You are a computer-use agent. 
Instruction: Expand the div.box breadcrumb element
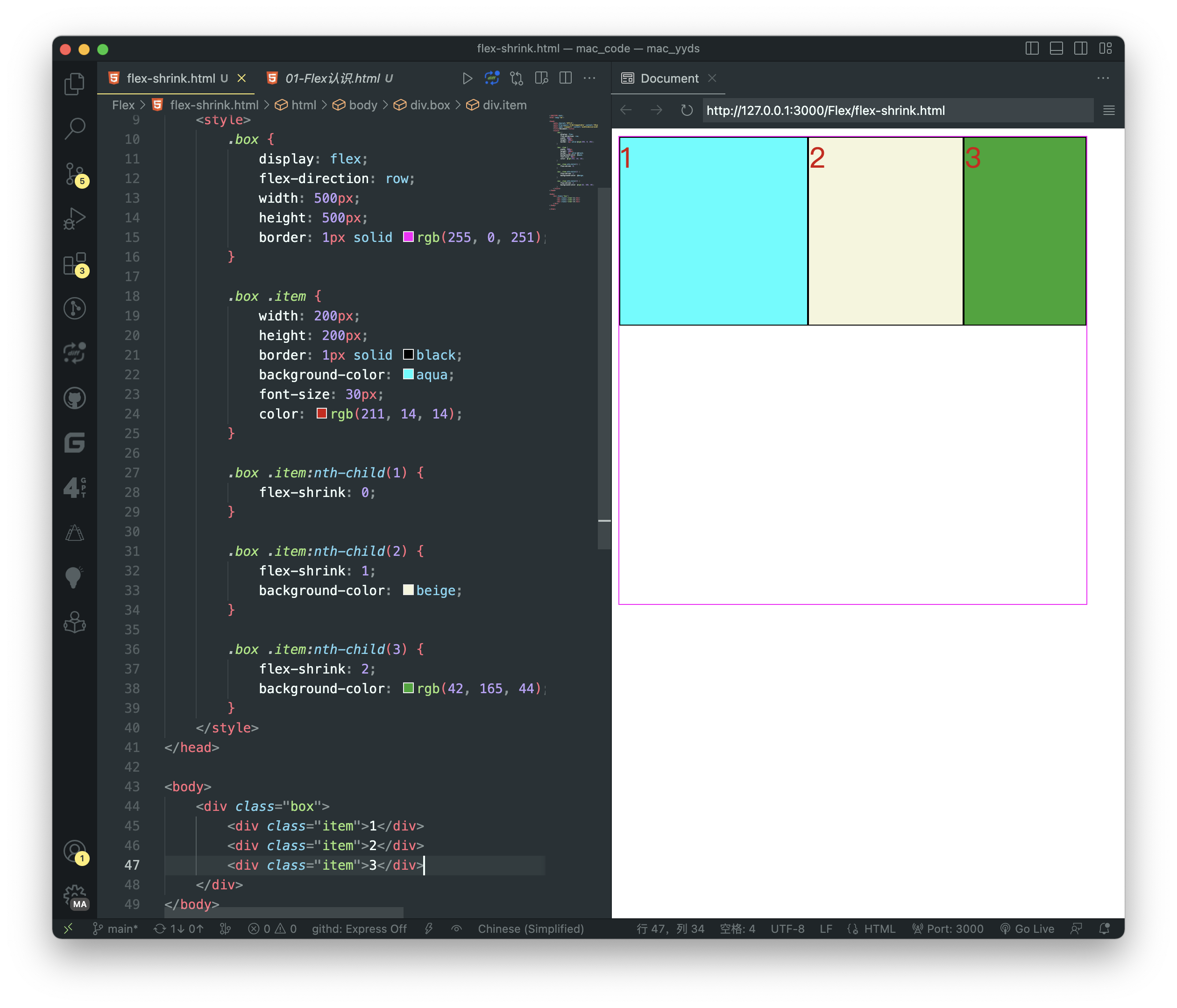click(422, 105)
